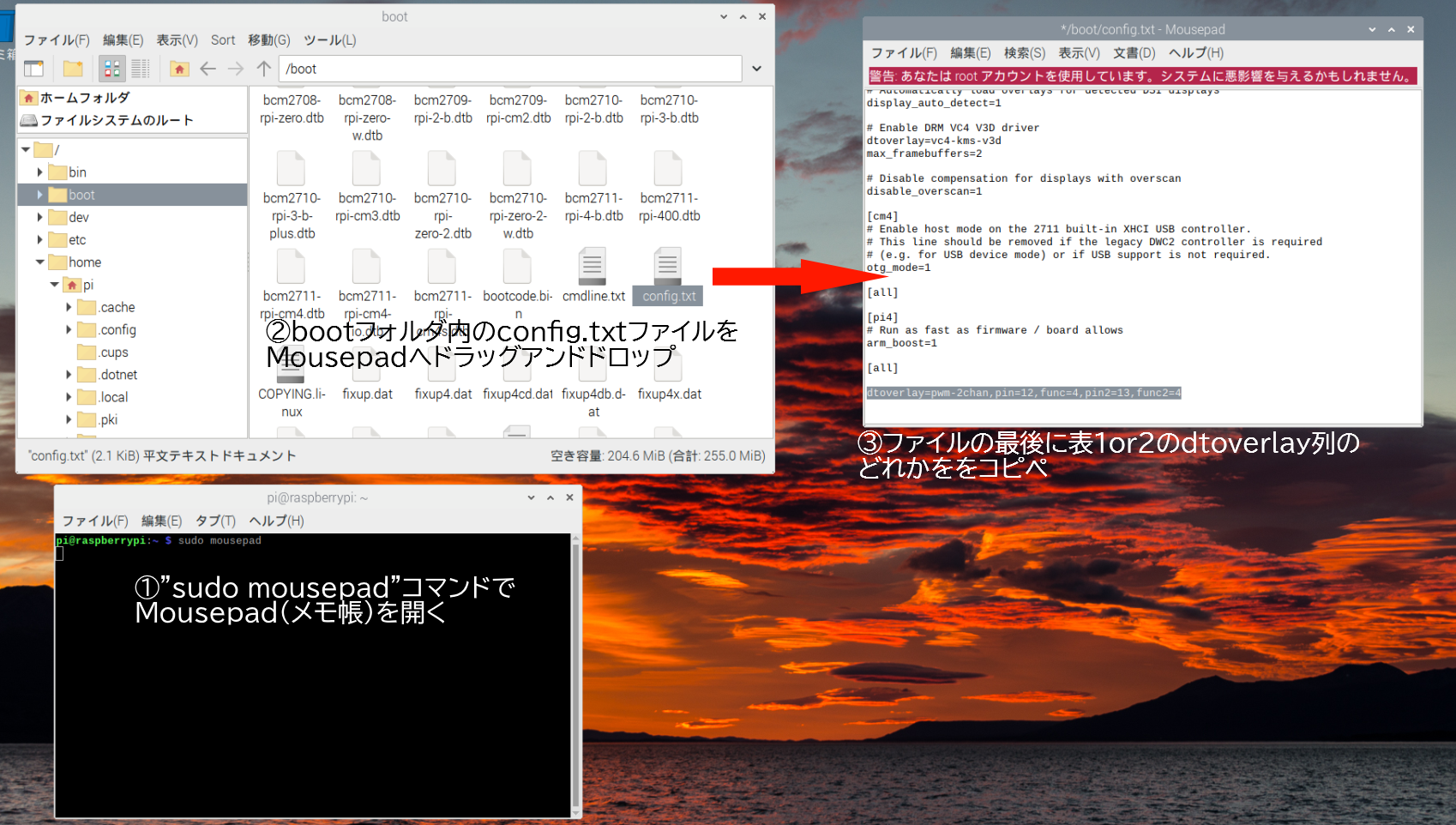Expand the .config folder tree node
The image size is (1456, 825).
69,330
